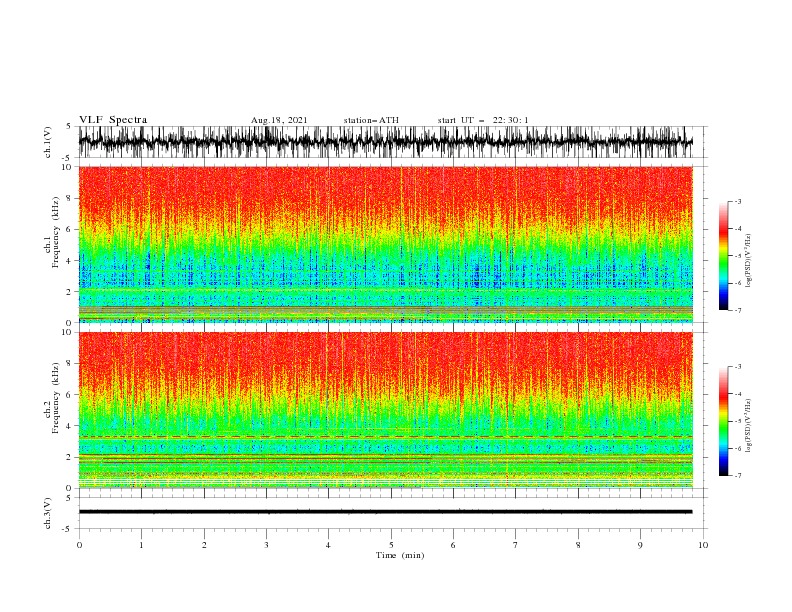Click the ch.1 colorbar log(PSD) label
This screenshot has height=612, width=792.
[748, 261]
